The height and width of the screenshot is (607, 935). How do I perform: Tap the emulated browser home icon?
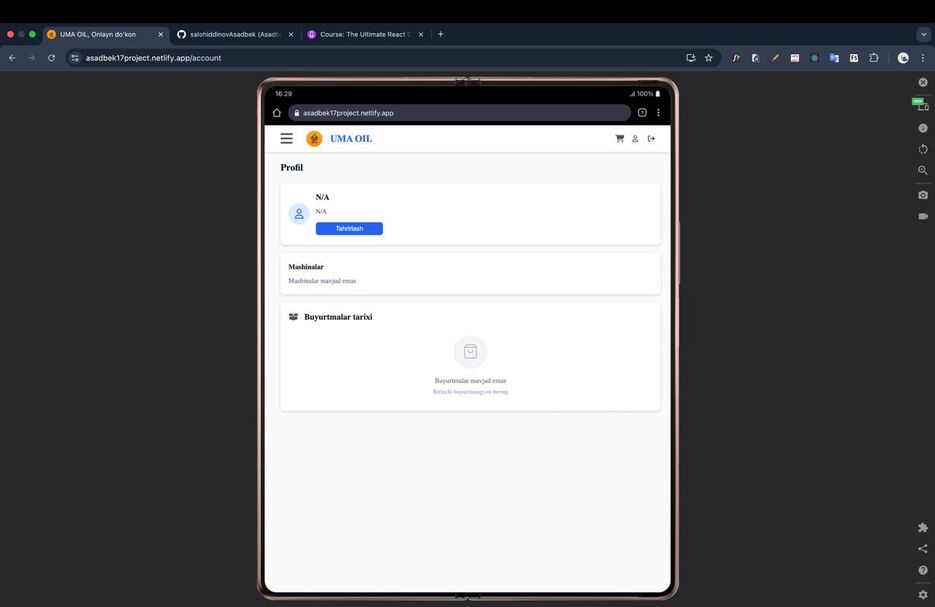[277, 113]
